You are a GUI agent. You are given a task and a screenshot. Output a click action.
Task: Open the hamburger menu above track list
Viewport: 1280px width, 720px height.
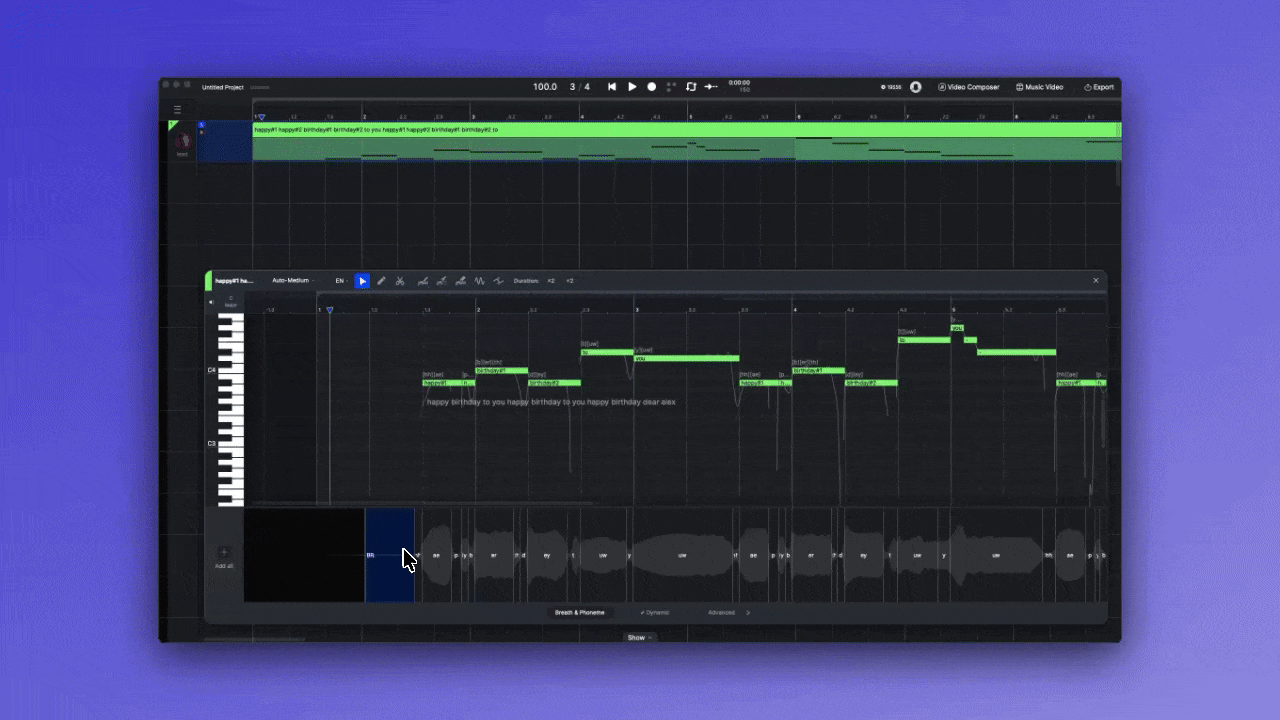click(178, 110)
